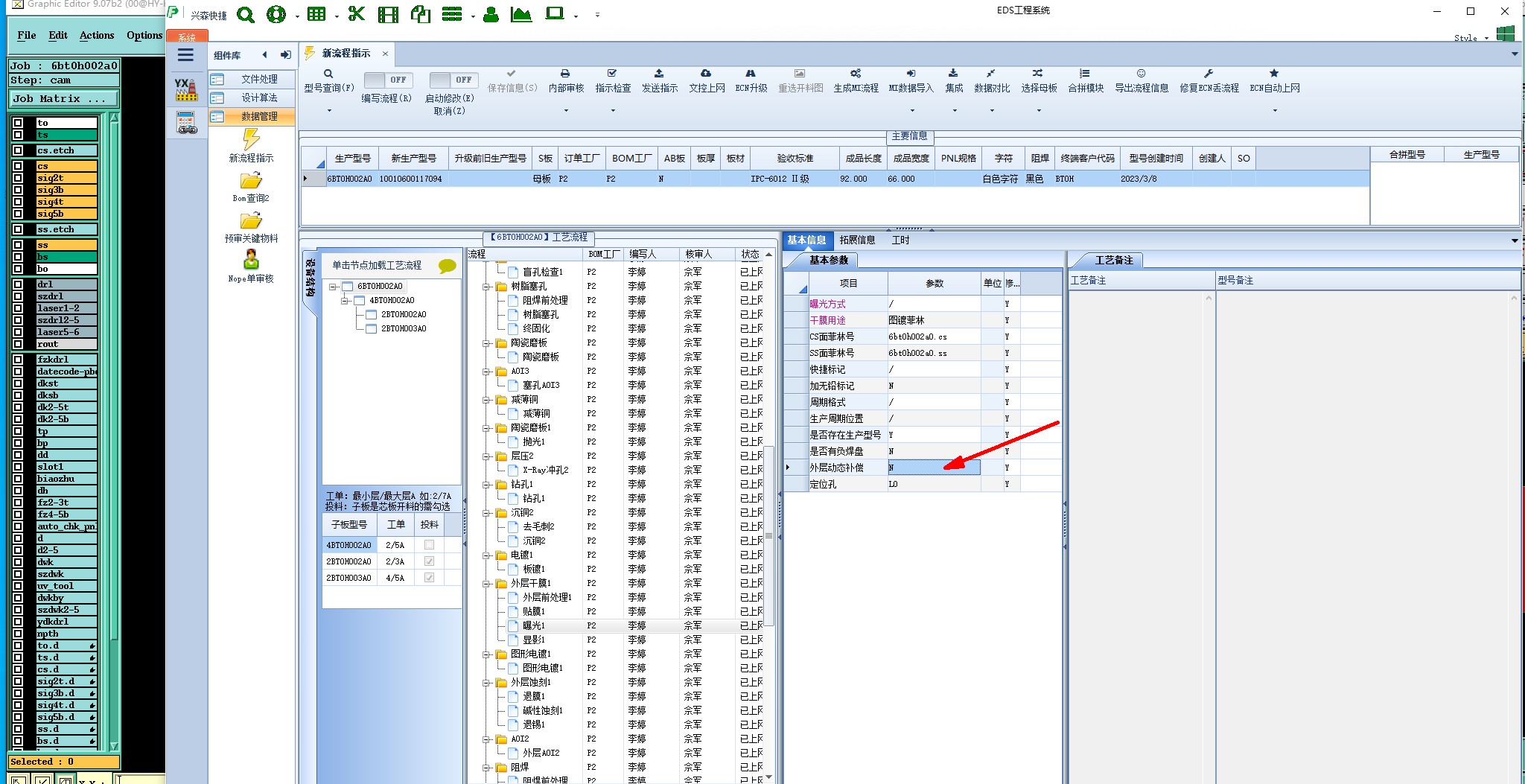Open dropdown arrow under 内部审核

point(566,111)
